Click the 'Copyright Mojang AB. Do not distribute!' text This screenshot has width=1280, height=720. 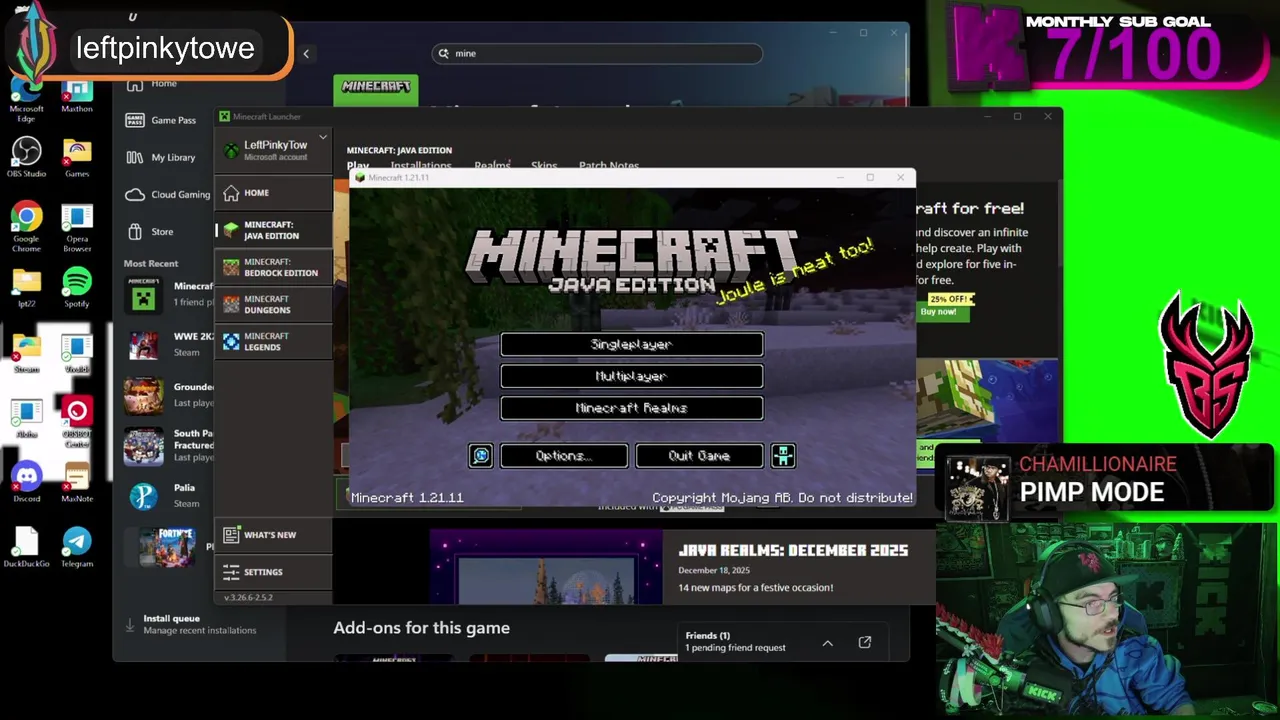(x=782, y=497)
